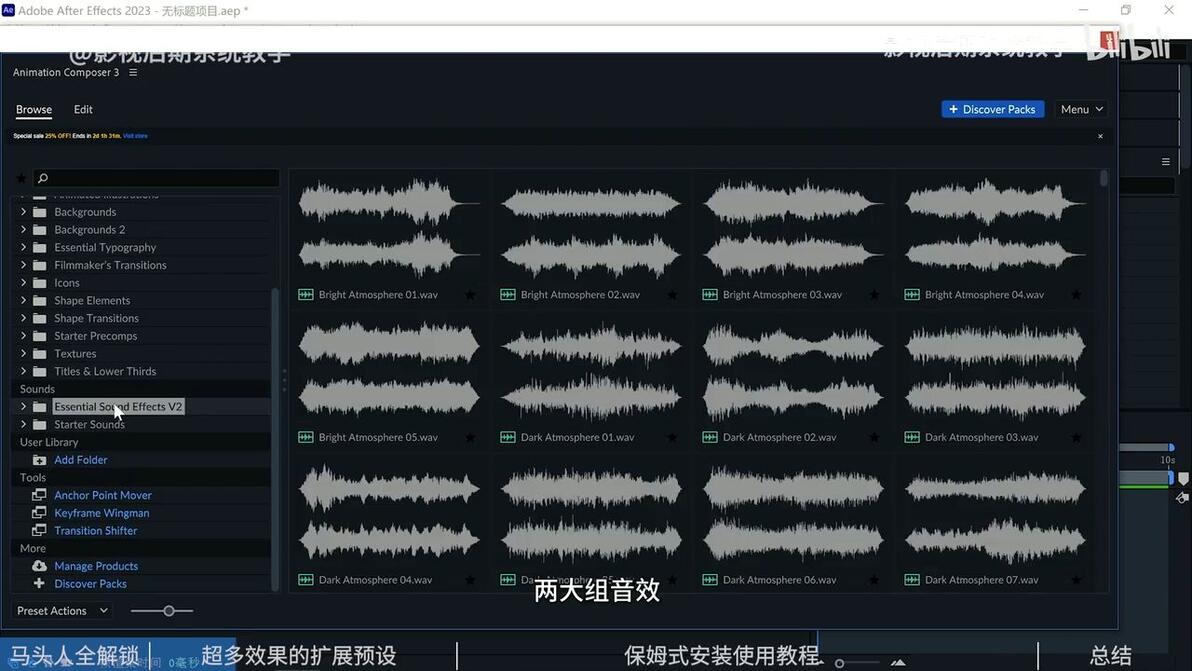1192x671 pixels.
Task: Favorite Dark Atmosphere 02.wav with its star
Action: pos(874,438)
